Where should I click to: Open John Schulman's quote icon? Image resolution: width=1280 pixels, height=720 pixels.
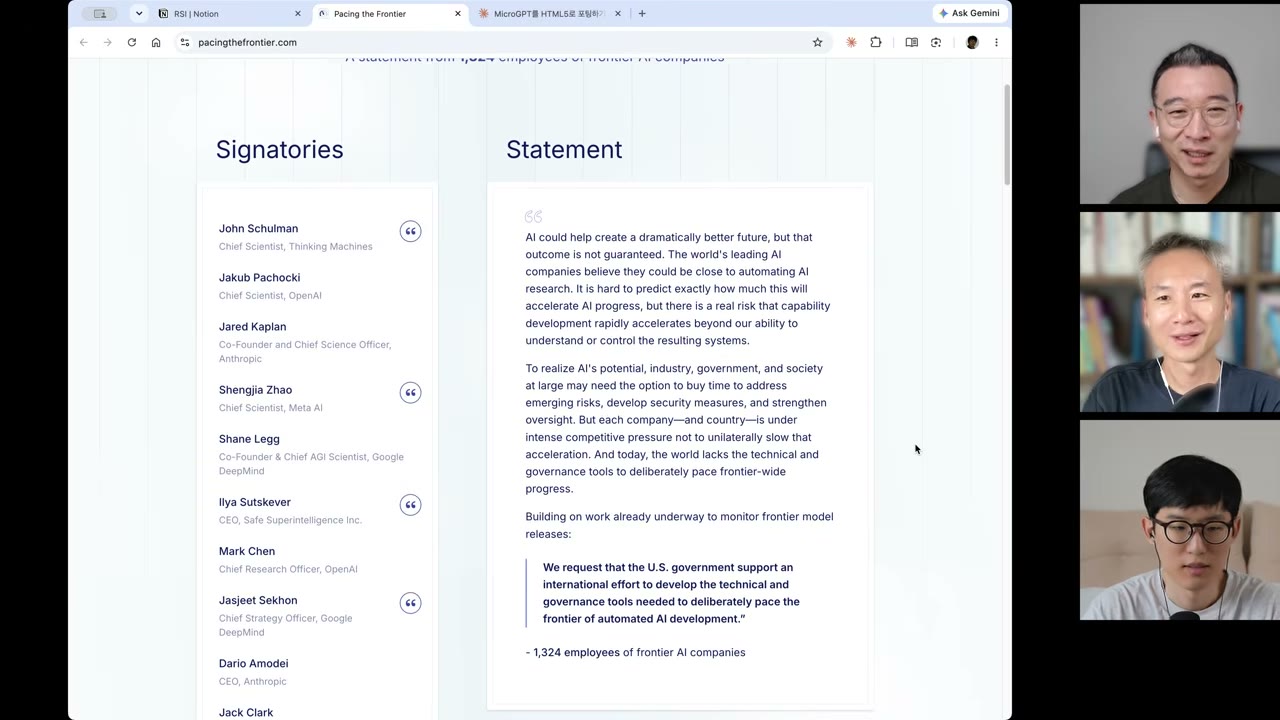click(410, 231)
